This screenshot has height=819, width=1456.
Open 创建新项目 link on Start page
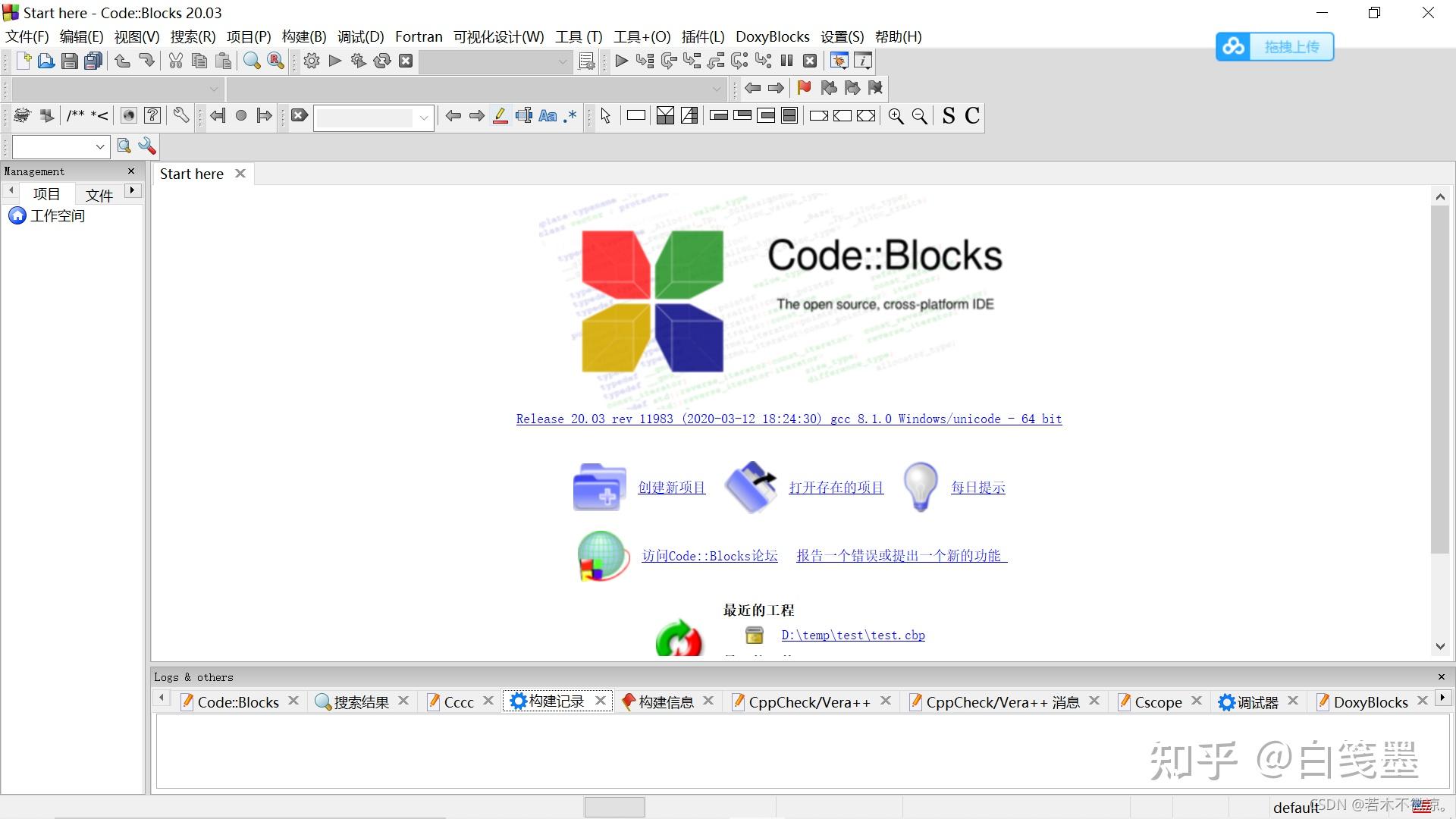(671, 488)
